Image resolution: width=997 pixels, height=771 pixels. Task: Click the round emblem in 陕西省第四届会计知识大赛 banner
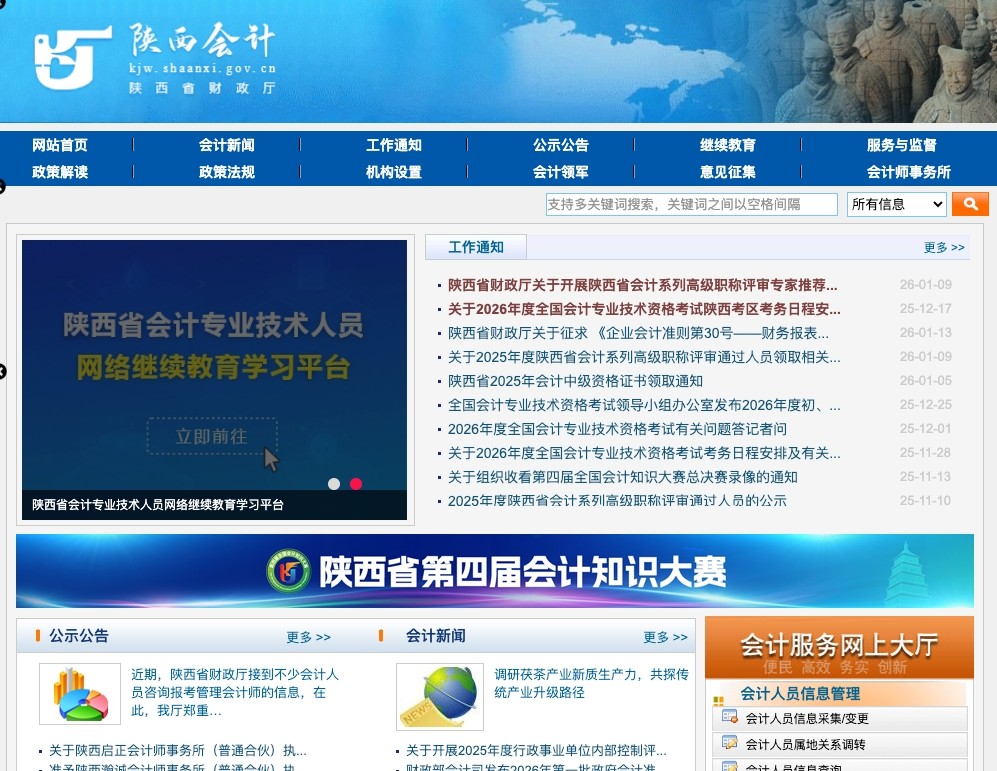[x=290, y=570]
